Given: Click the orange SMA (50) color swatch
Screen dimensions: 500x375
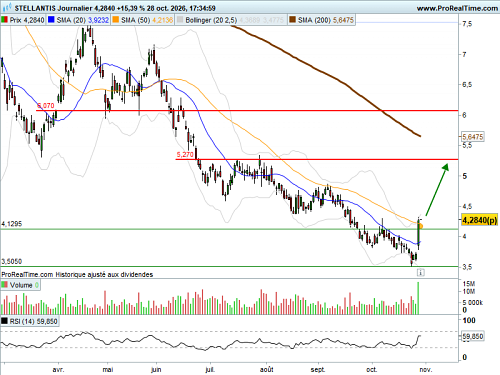Looking at the screenshot, I should click(116, 20).
